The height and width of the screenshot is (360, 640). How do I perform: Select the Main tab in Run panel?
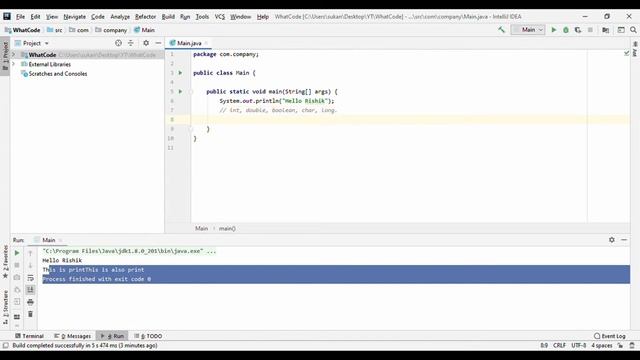[x=48, y=240]
